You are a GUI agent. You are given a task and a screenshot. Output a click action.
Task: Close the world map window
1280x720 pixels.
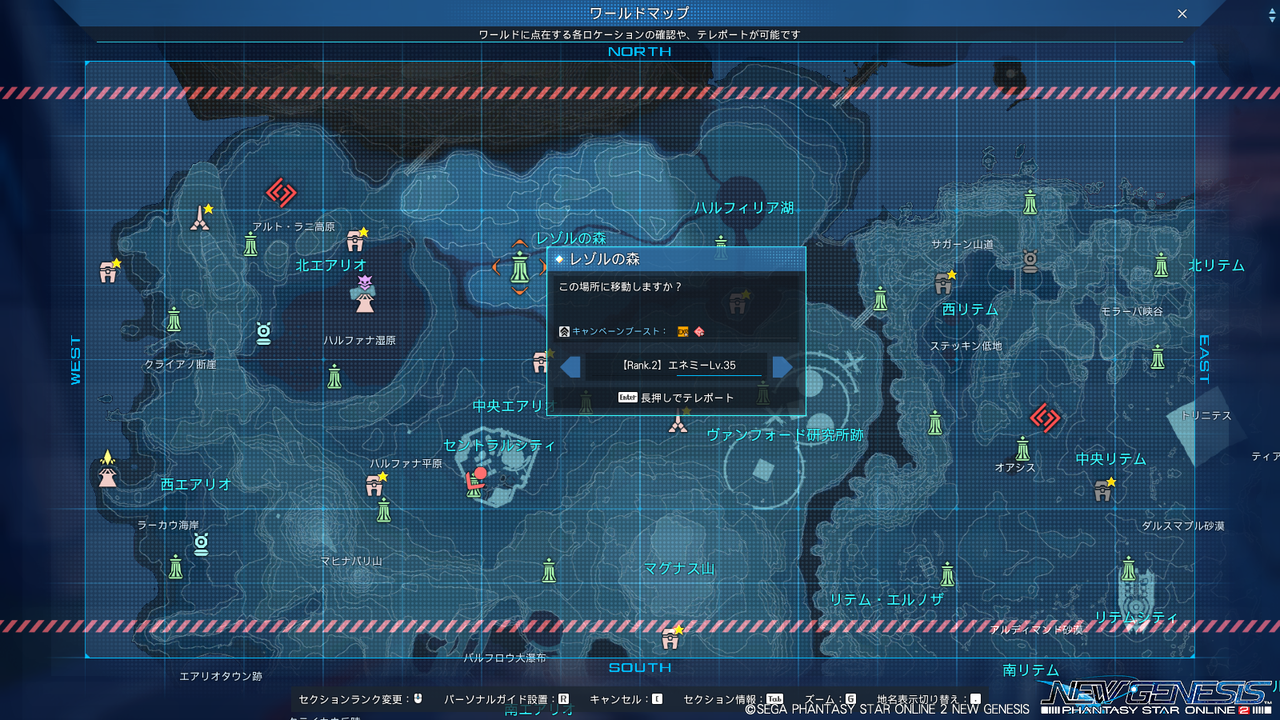tap(1182, 14)
